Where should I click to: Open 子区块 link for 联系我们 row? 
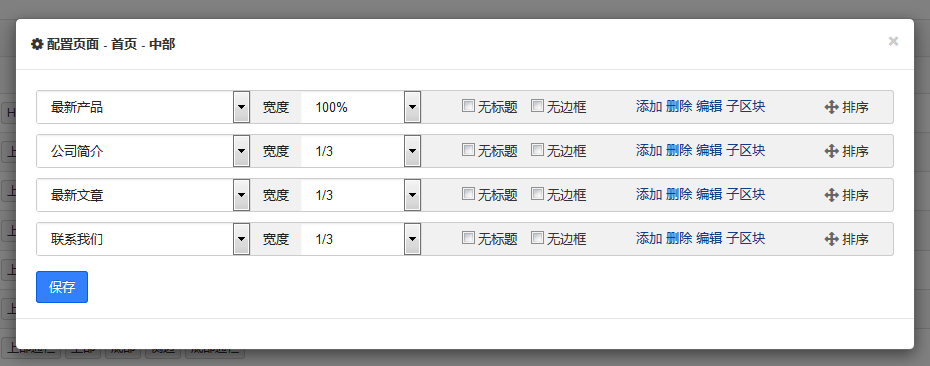pyautogui.click(x=746, y=238)
